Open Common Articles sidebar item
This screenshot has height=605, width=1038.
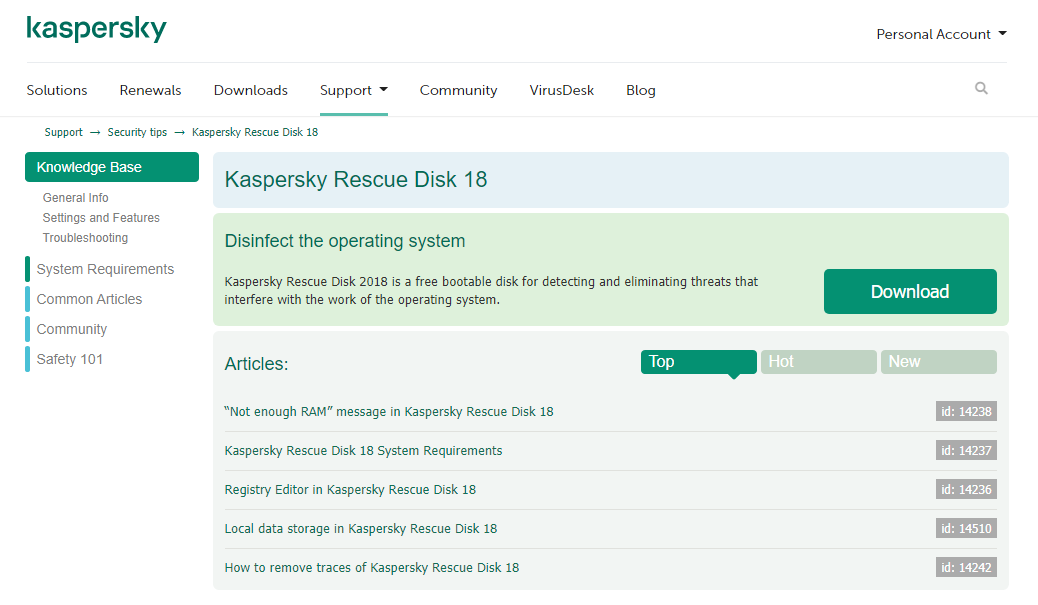[89, 299]
